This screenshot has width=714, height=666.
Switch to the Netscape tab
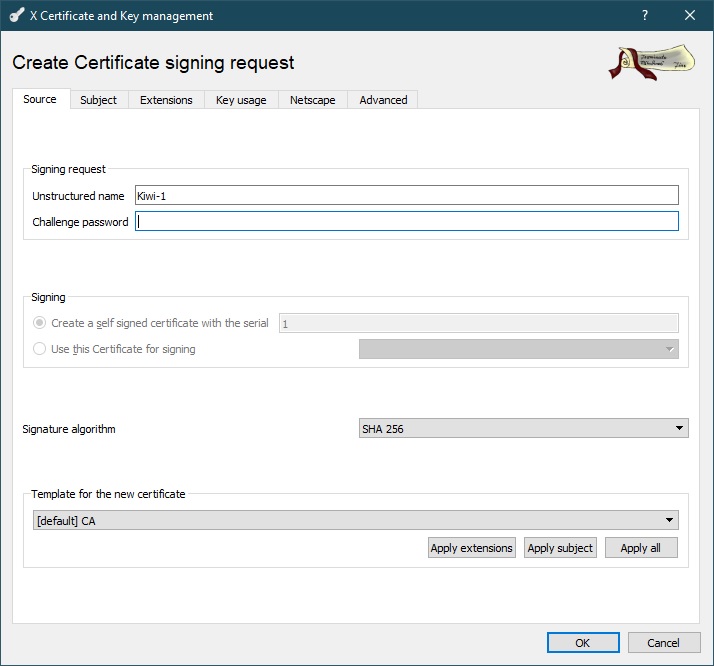[313, 100]
